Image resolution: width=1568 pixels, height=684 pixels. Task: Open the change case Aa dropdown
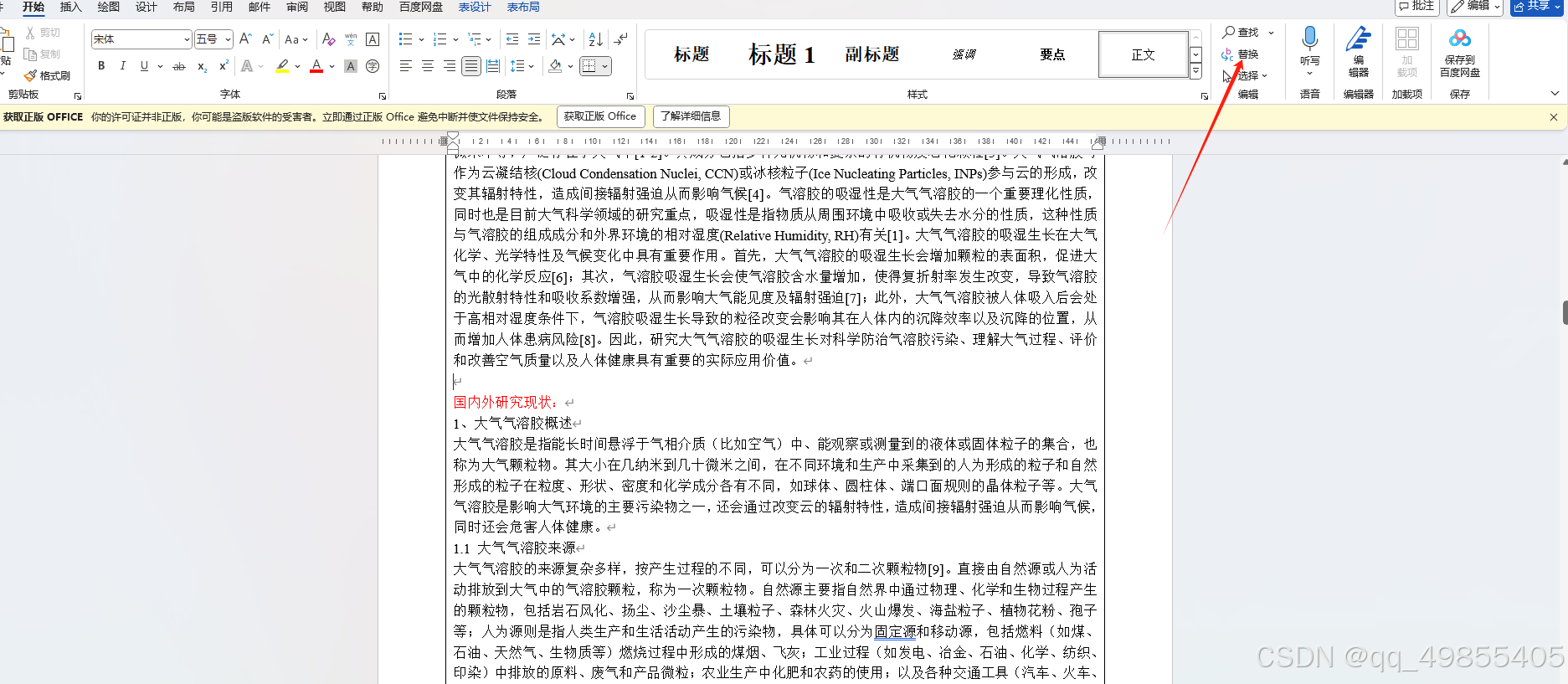coord(296,39)
